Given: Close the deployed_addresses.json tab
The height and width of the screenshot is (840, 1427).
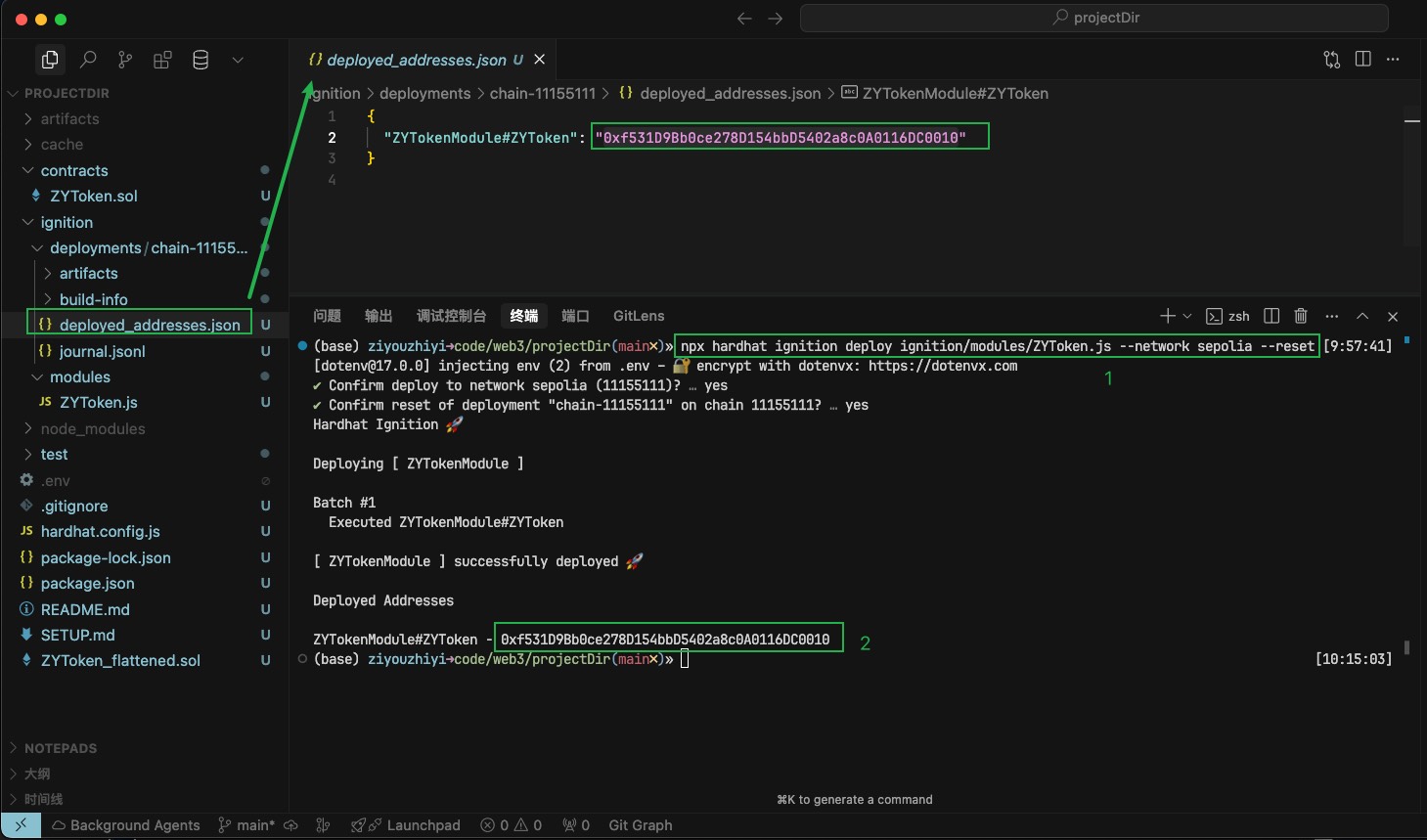Looking at the screenshot, I should 539,60.
